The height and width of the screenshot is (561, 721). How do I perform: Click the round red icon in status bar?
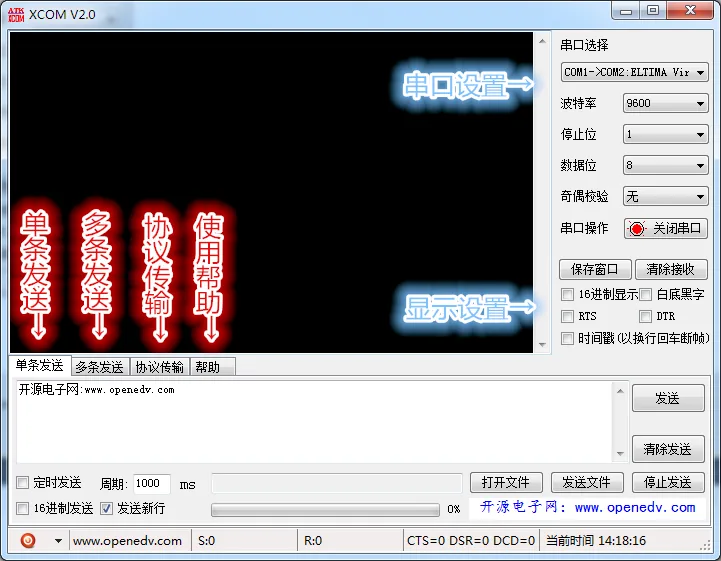click(28, 540)
